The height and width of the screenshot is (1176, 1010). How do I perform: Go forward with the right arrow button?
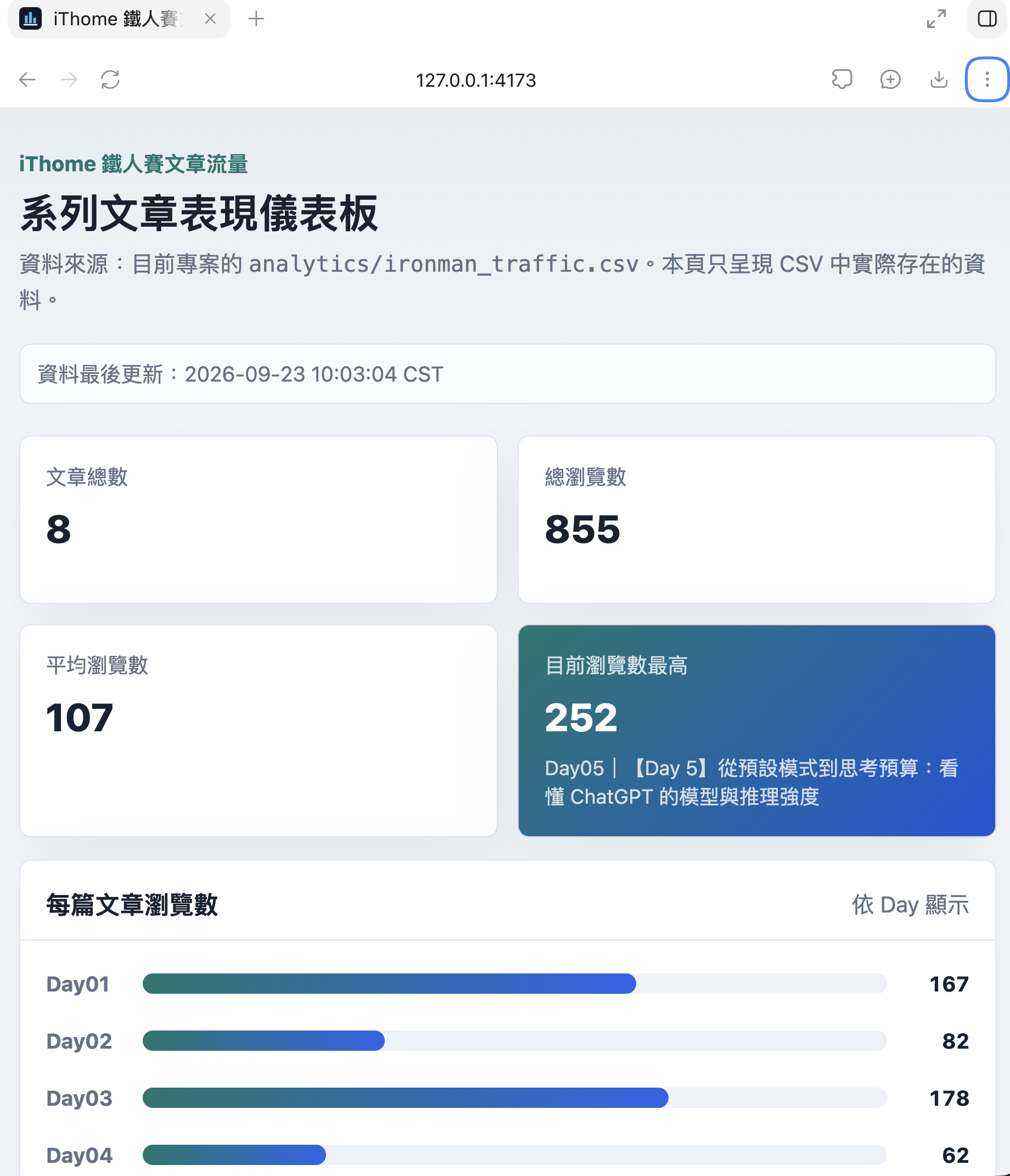tap(69, 80)
